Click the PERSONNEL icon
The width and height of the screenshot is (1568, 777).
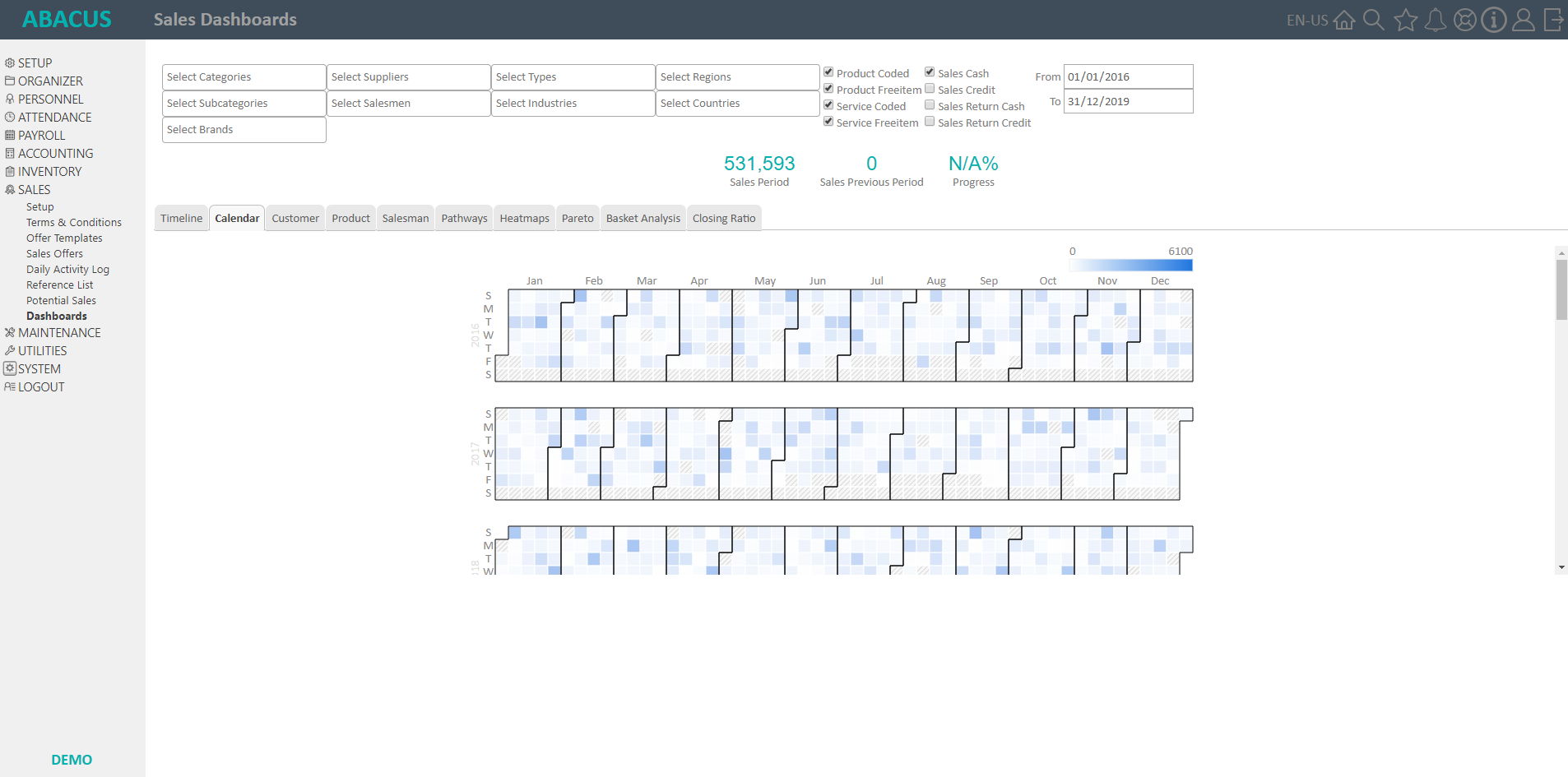pos(10,99)
